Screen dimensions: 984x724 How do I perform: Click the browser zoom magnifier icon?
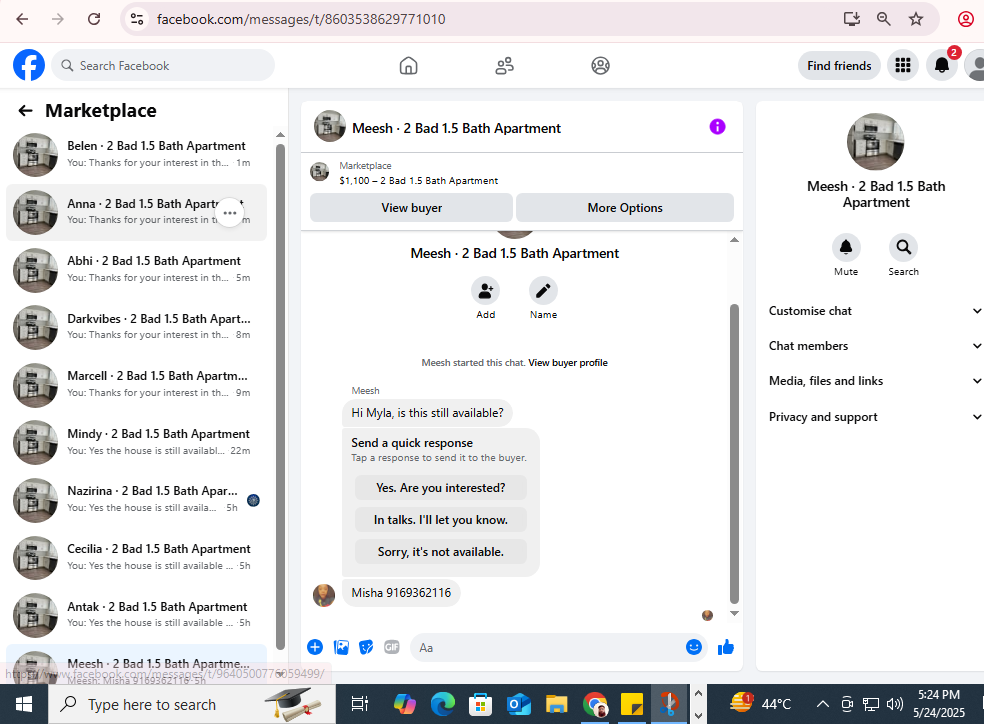pyautogui.click(x=884, y=19)
